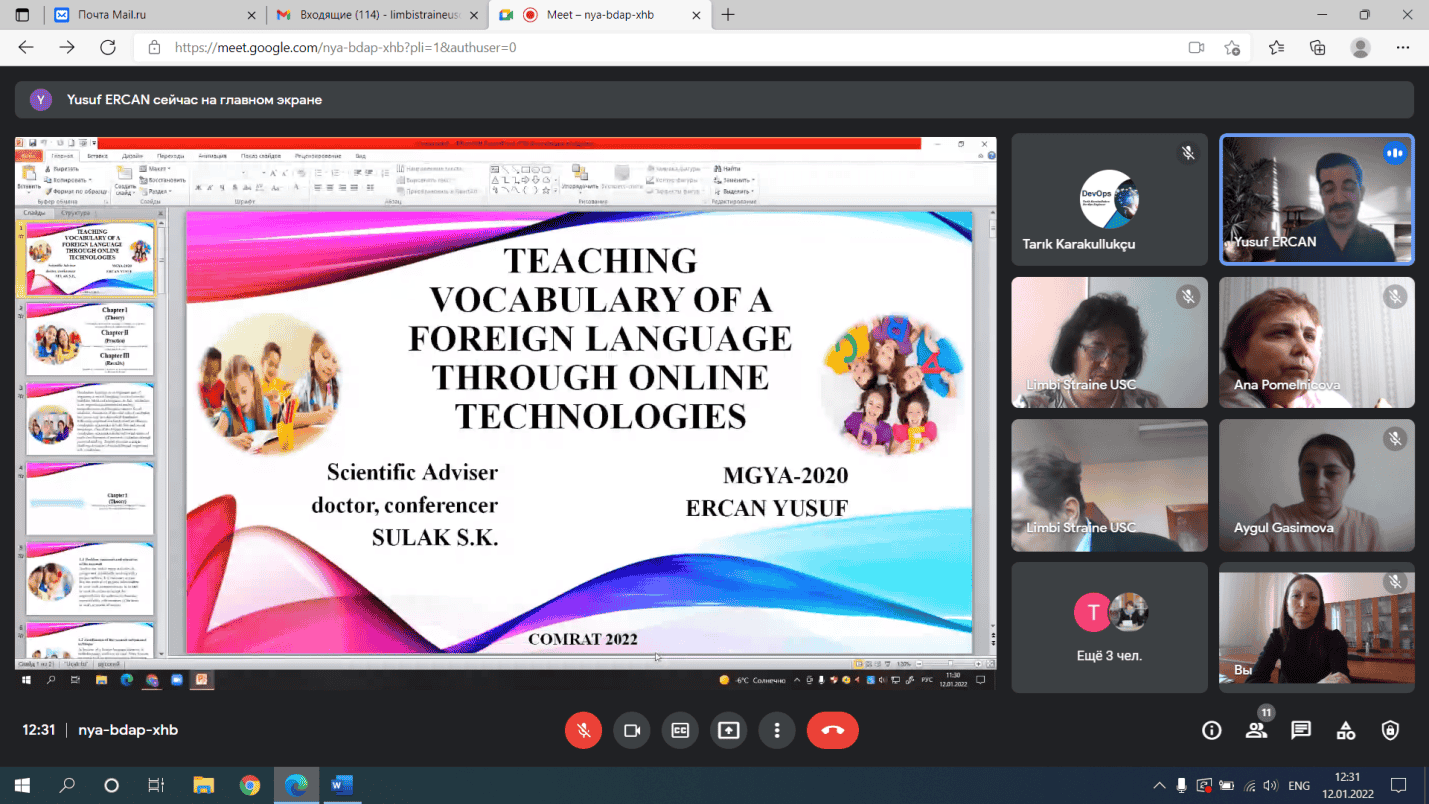Reload the page
Viewport: 1429px width, 804px height.
[x=108, y=47]
